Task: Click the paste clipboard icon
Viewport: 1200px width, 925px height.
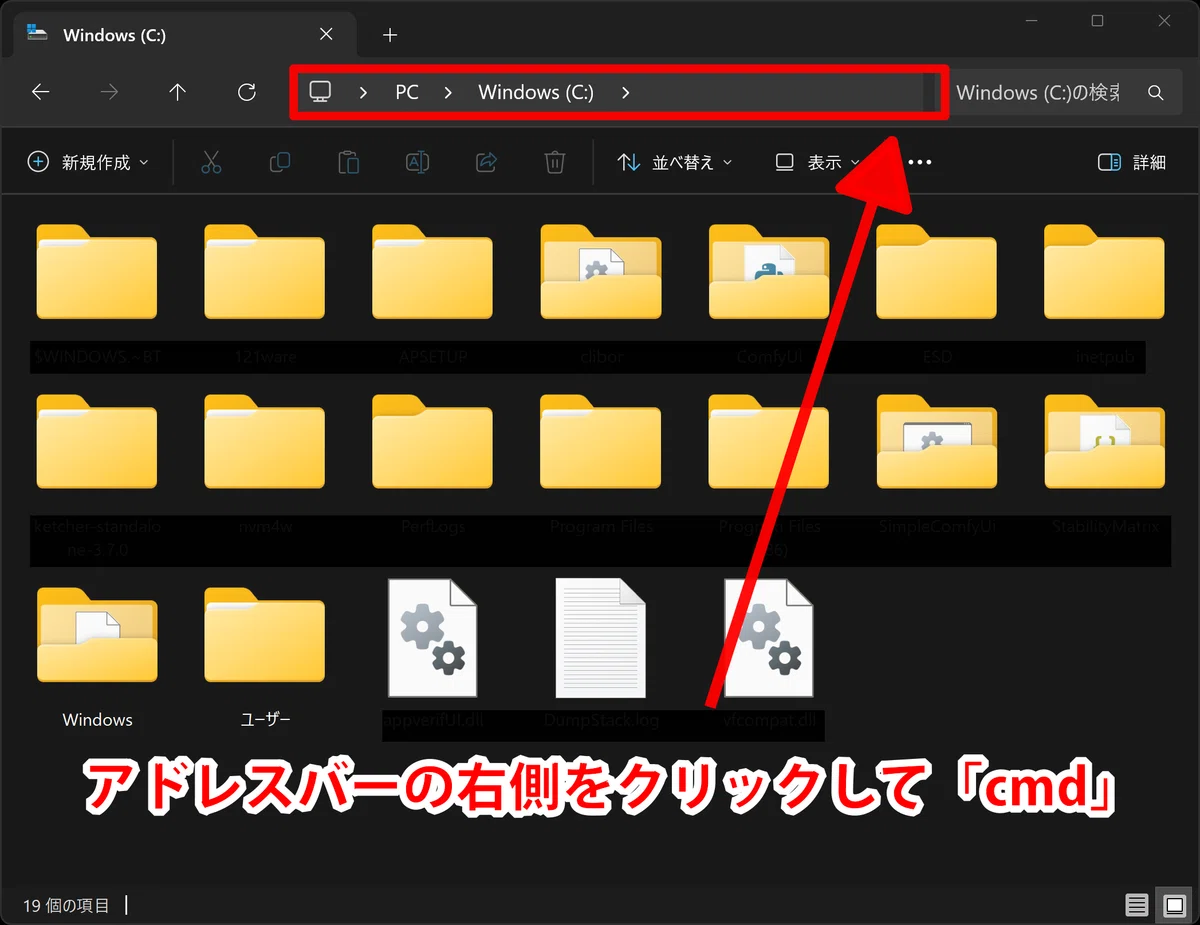Action: (x=348, y=162)
